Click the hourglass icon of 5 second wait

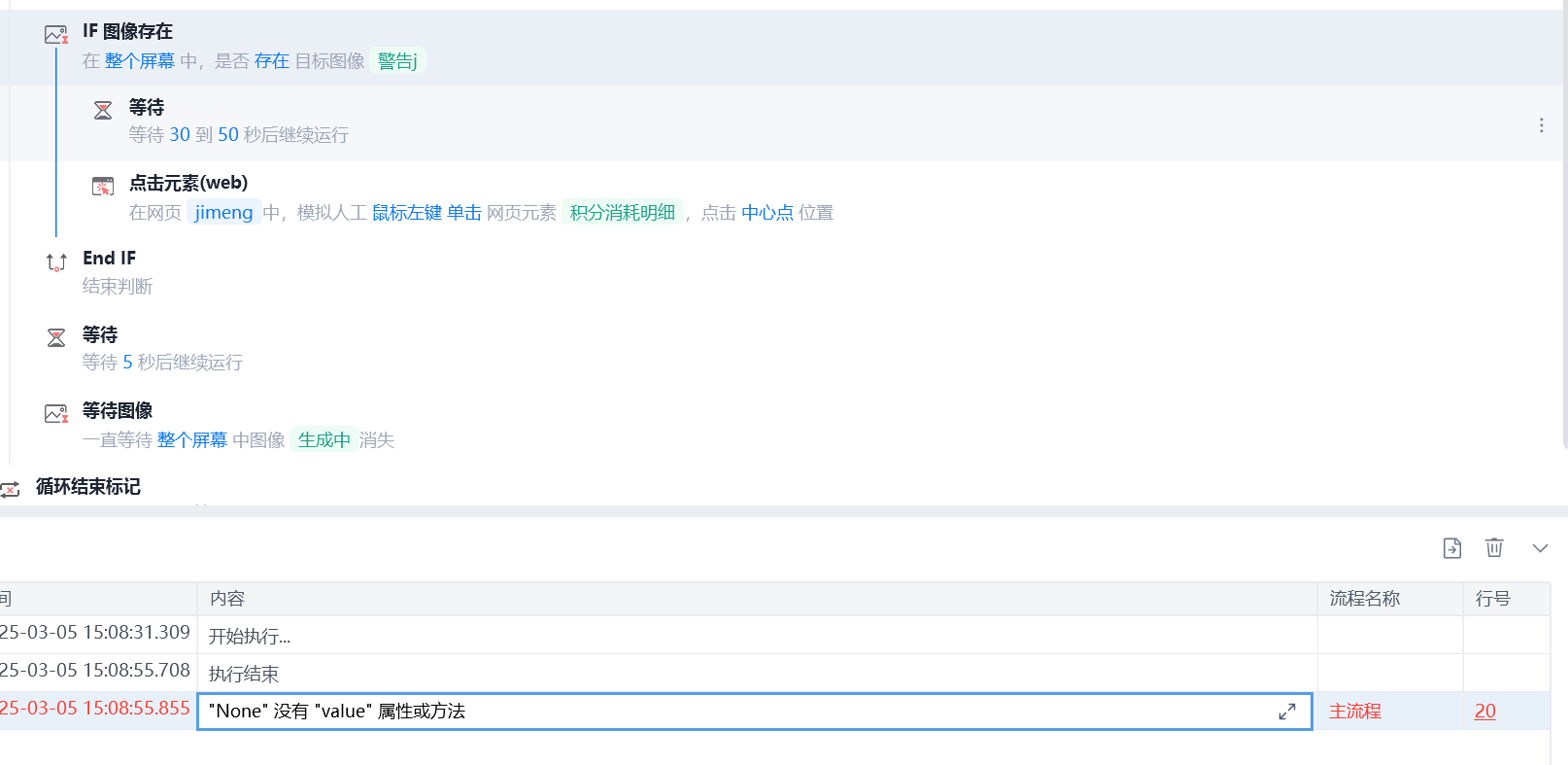click(56, 337)
